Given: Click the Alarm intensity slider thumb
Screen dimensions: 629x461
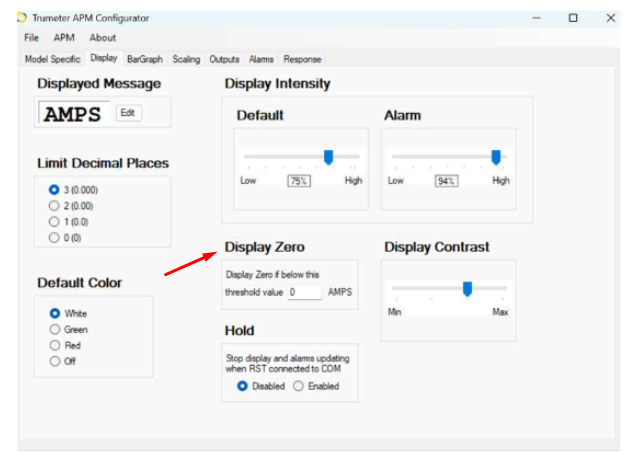Looking at the screenshot, I should (x=496, y=157).
